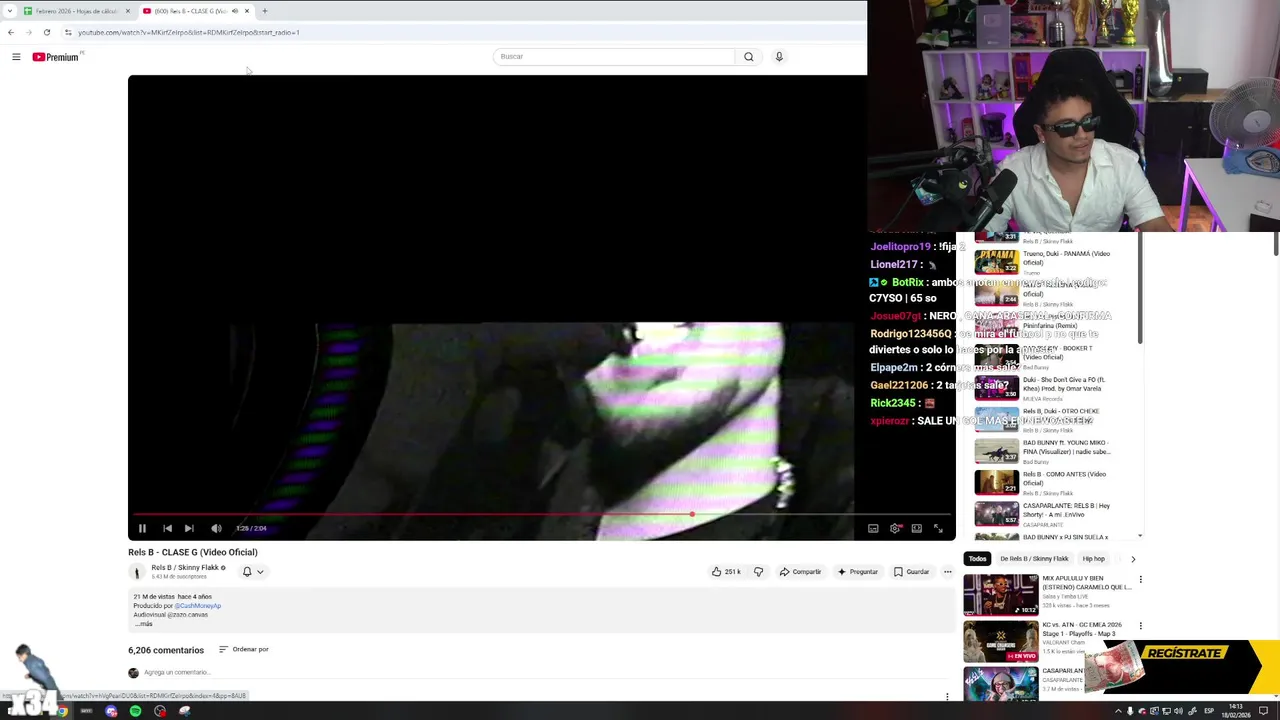Image resolution: width=1280 pixels, height=720 pixels.
Task: Close the Febrero 2026 spreadsheet tab
Action: (x=128, y=11)
